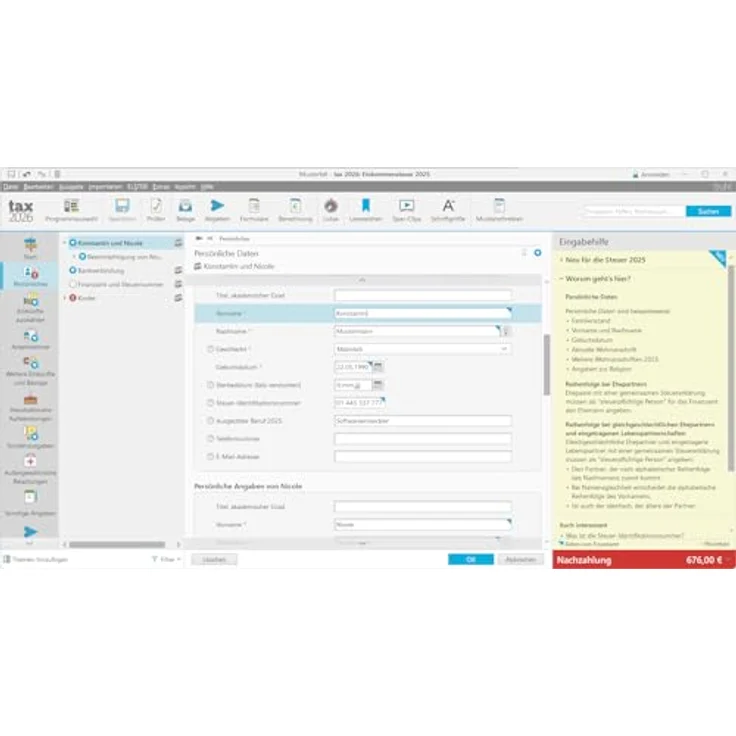Open Einkünfte auswählen in the sidebar
736x736 pixels.
(x=31, y=308)
